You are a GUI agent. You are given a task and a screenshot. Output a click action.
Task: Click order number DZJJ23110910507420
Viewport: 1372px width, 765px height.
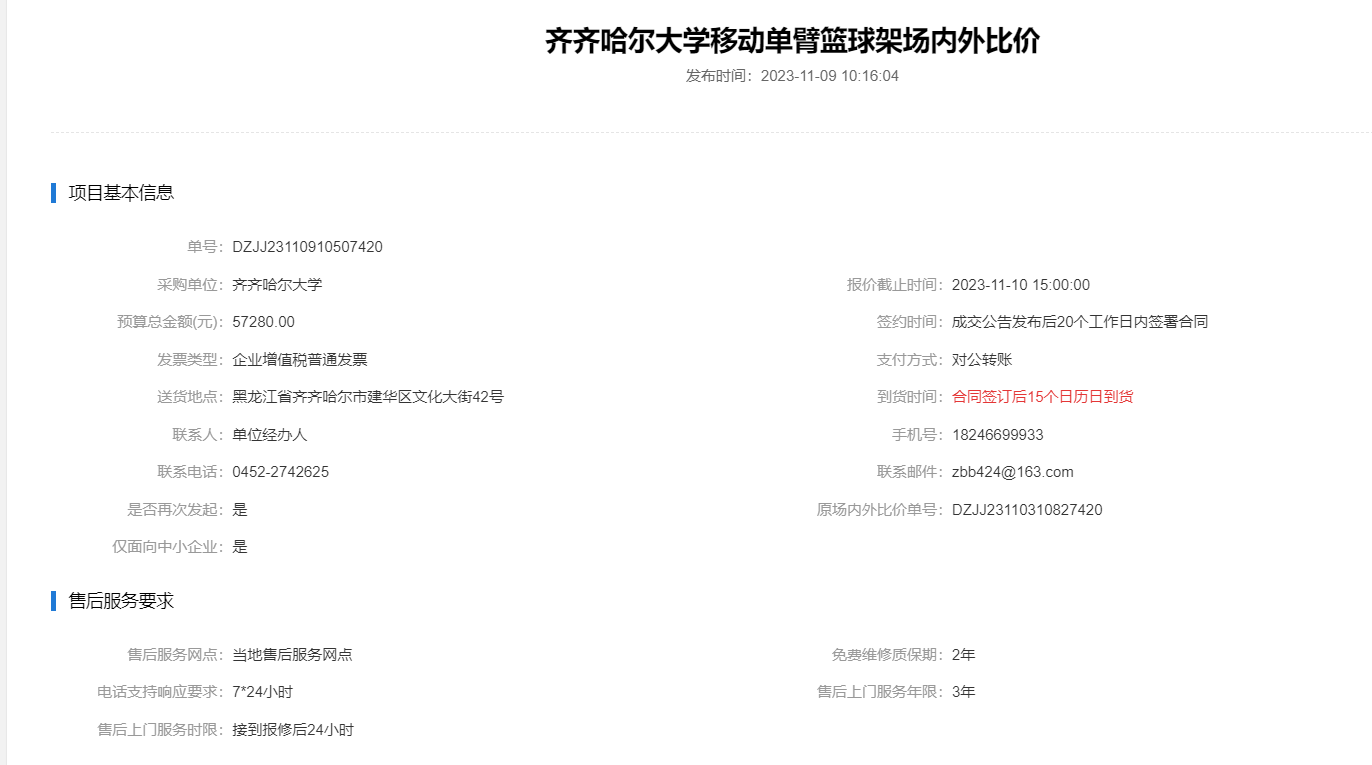tap(307, 247)
